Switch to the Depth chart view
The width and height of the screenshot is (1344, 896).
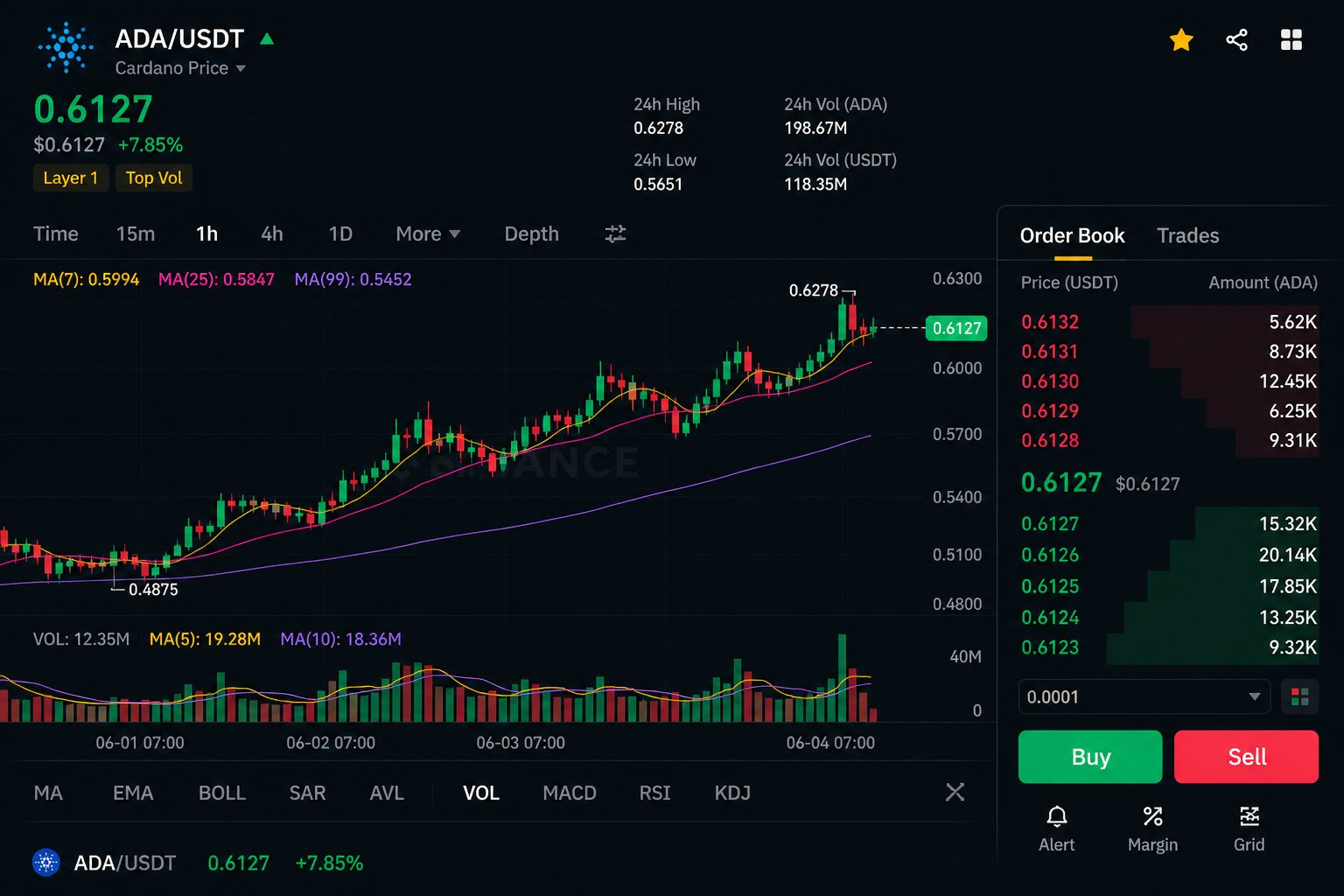(531, 234)
